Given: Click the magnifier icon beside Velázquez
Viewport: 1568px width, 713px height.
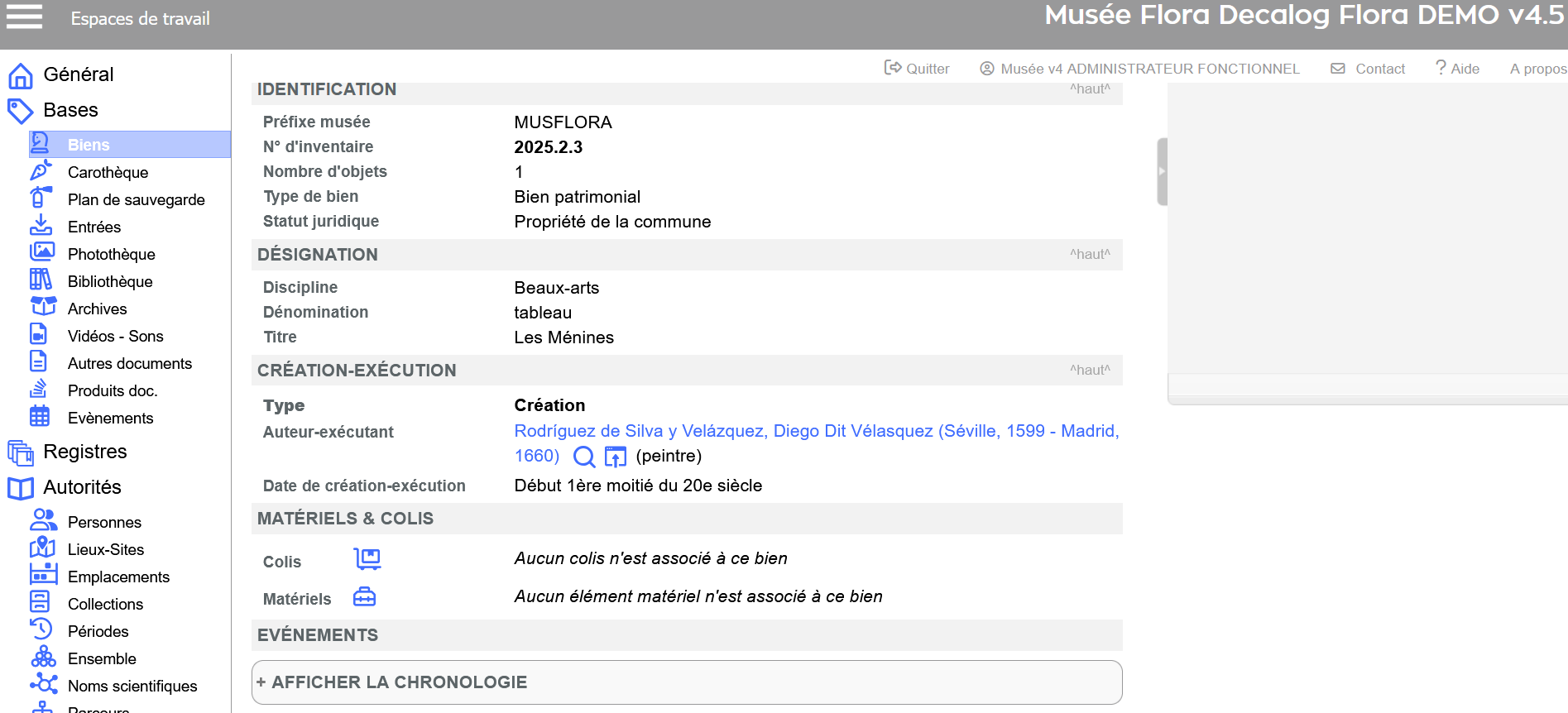Looking at the screenshot, I should click(584, 457).
